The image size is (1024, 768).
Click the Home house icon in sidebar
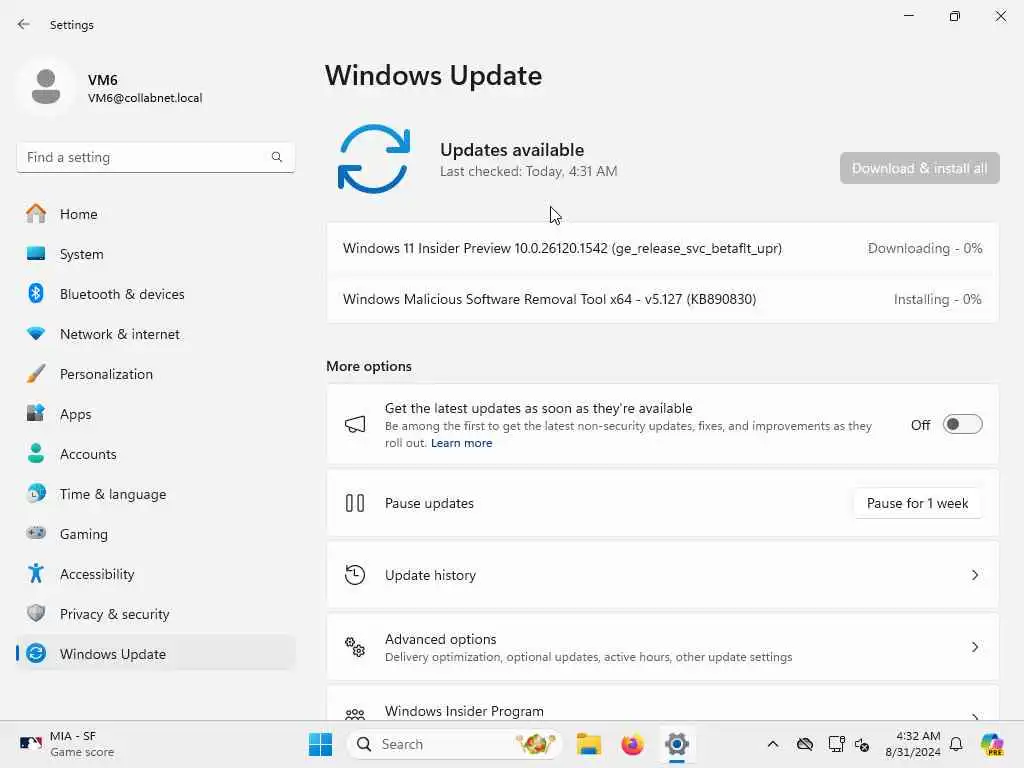[36, 214]
